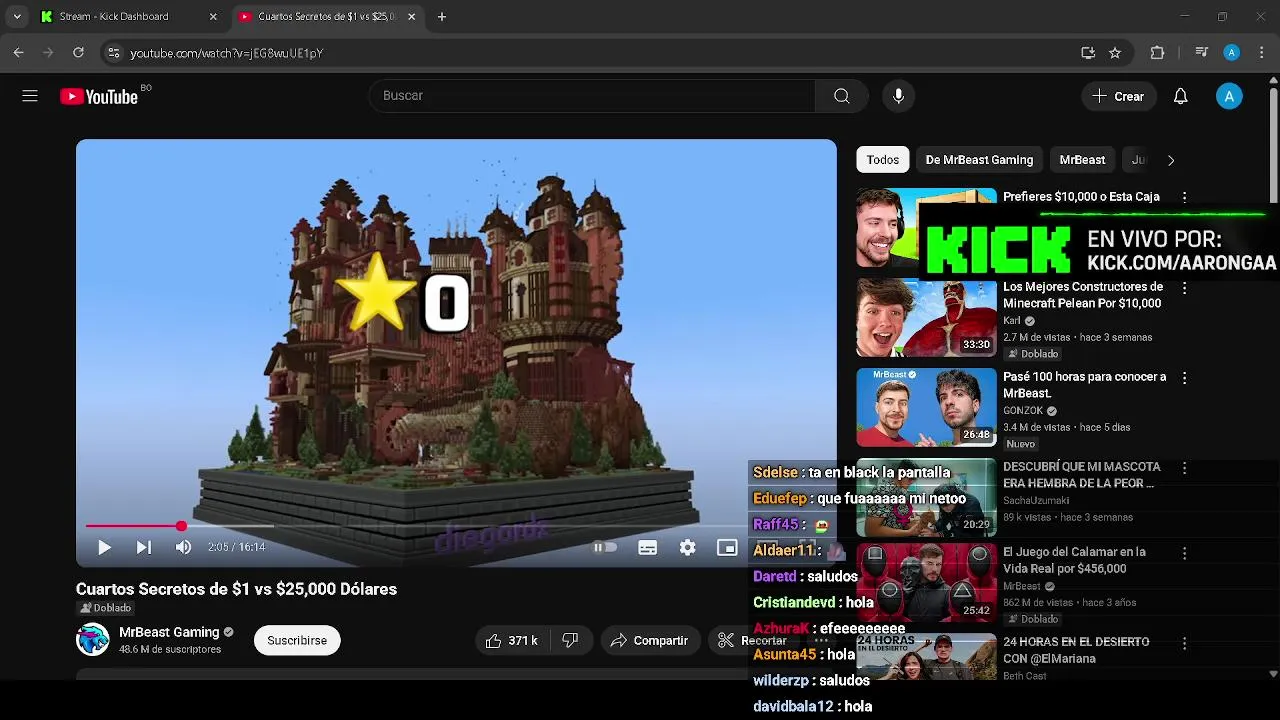
Task: Click the GONZOK channel name
Action: (x=1023, y=411)
